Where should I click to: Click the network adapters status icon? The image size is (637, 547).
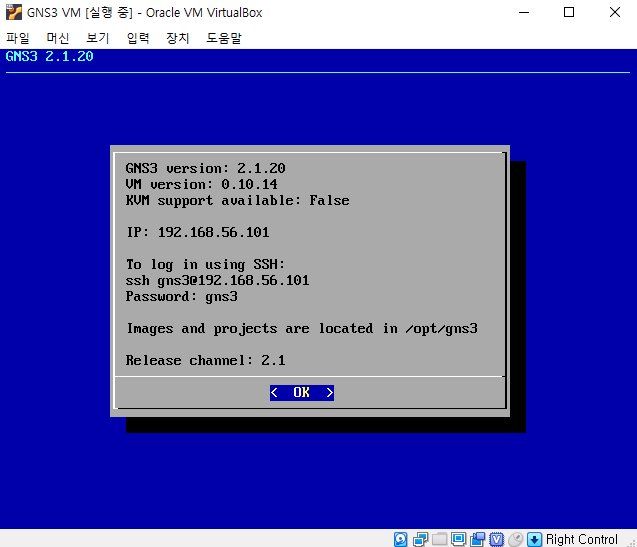pos(420,539)
